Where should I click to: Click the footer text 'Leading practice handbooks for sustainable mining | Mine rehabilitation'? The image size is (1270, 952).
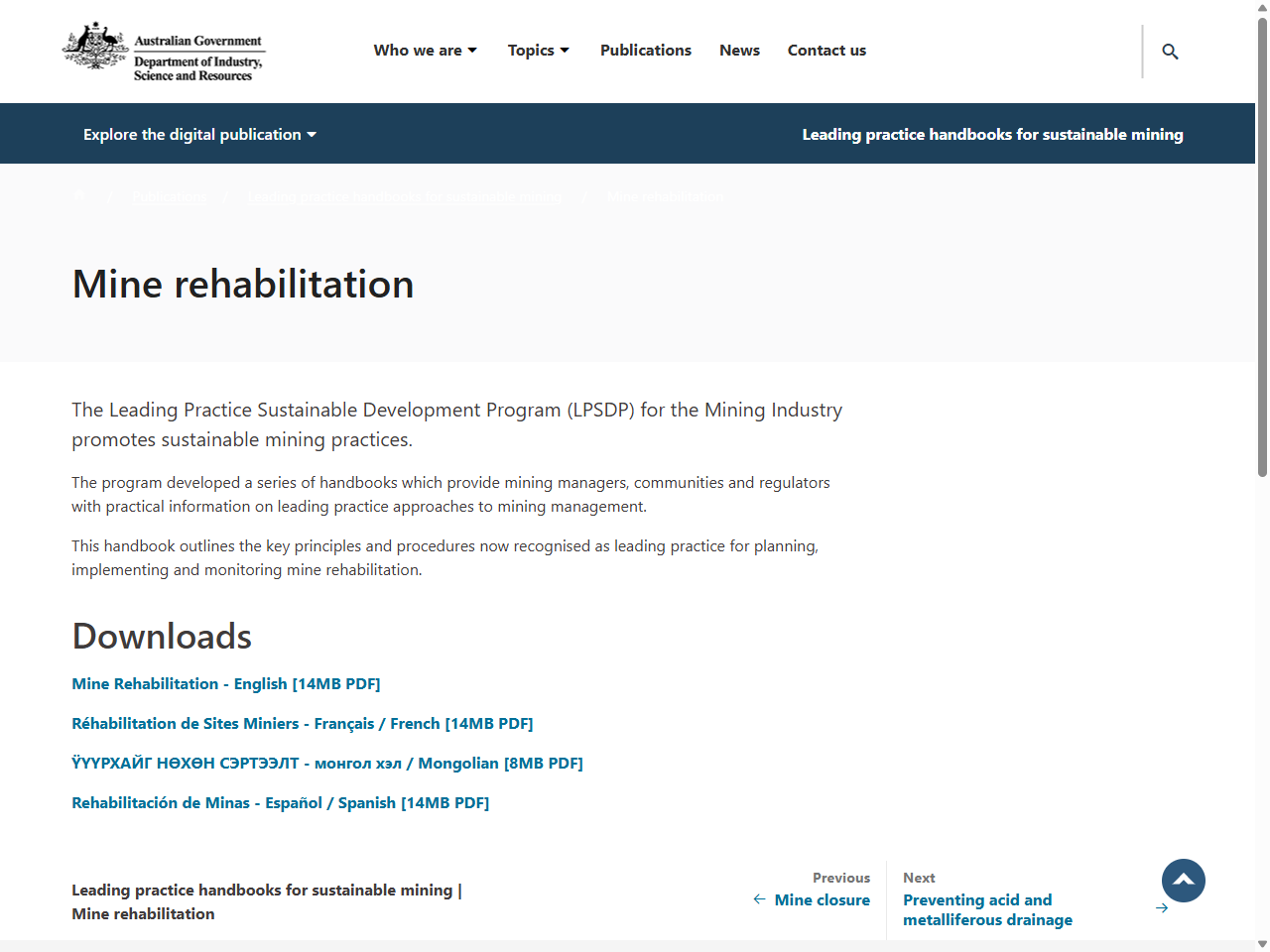267,902
